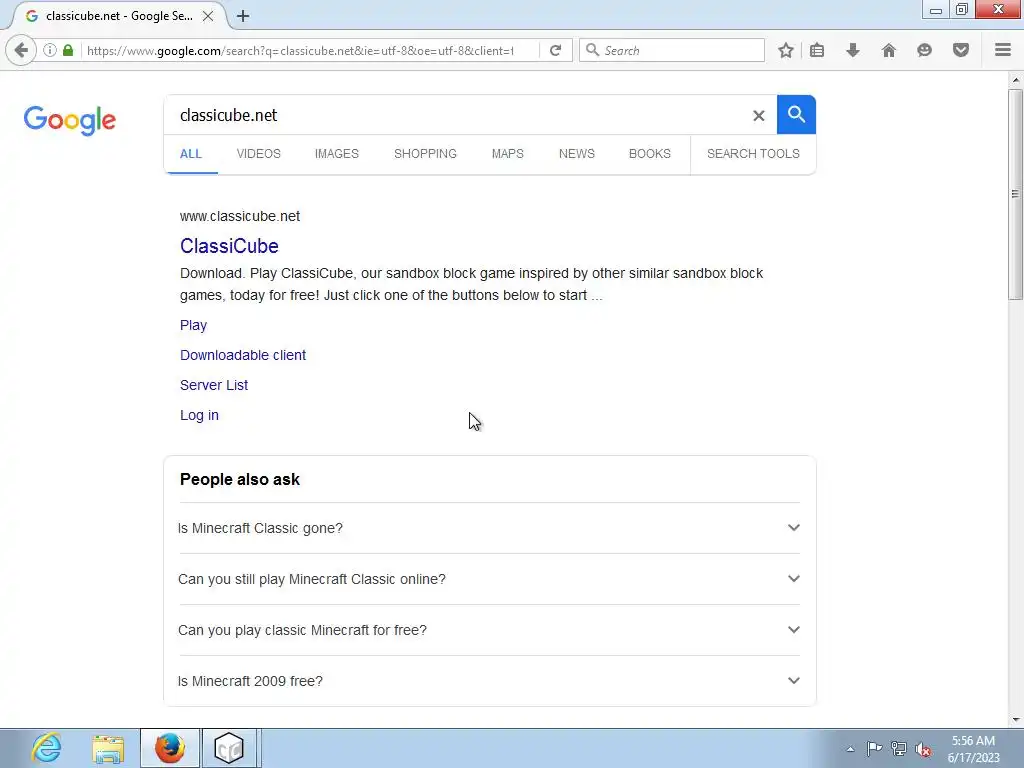Open File Explorer from the taskbar
Screen dimensions: 1024x768
coord(108,748)
